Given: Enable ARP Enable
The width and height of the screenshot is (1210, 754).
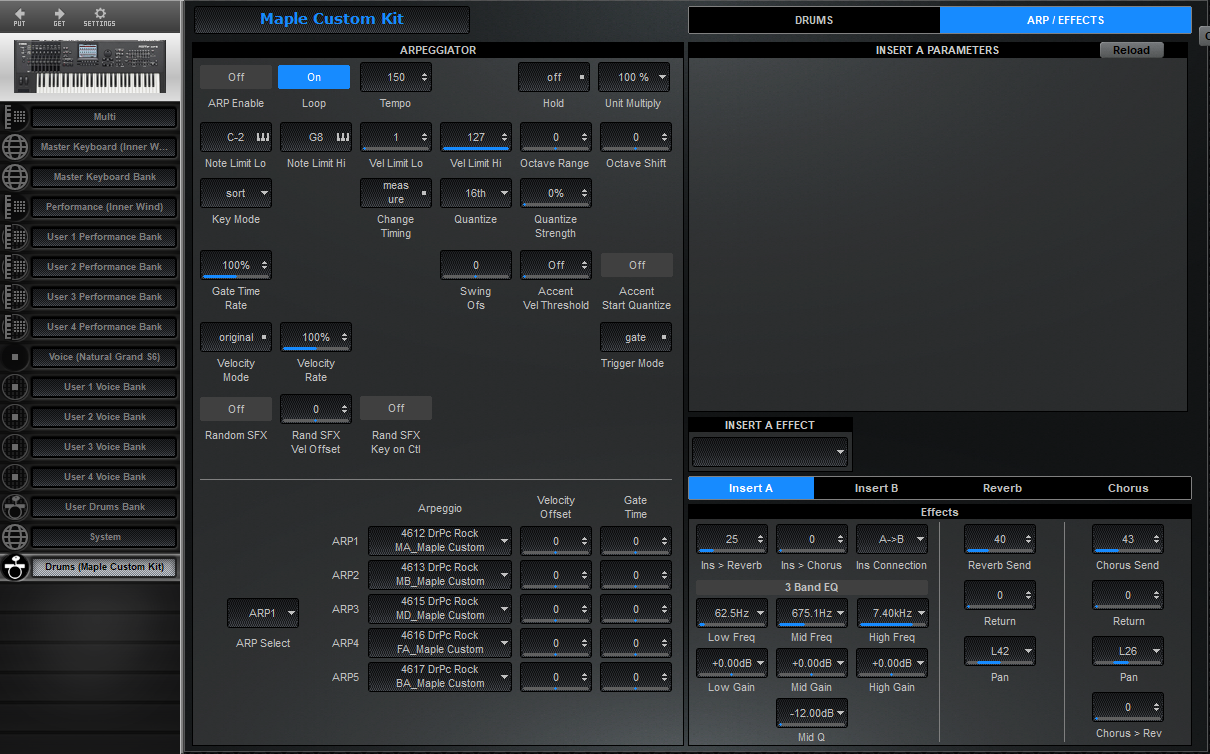Looking at the screenshot, I should coord(235,76).
